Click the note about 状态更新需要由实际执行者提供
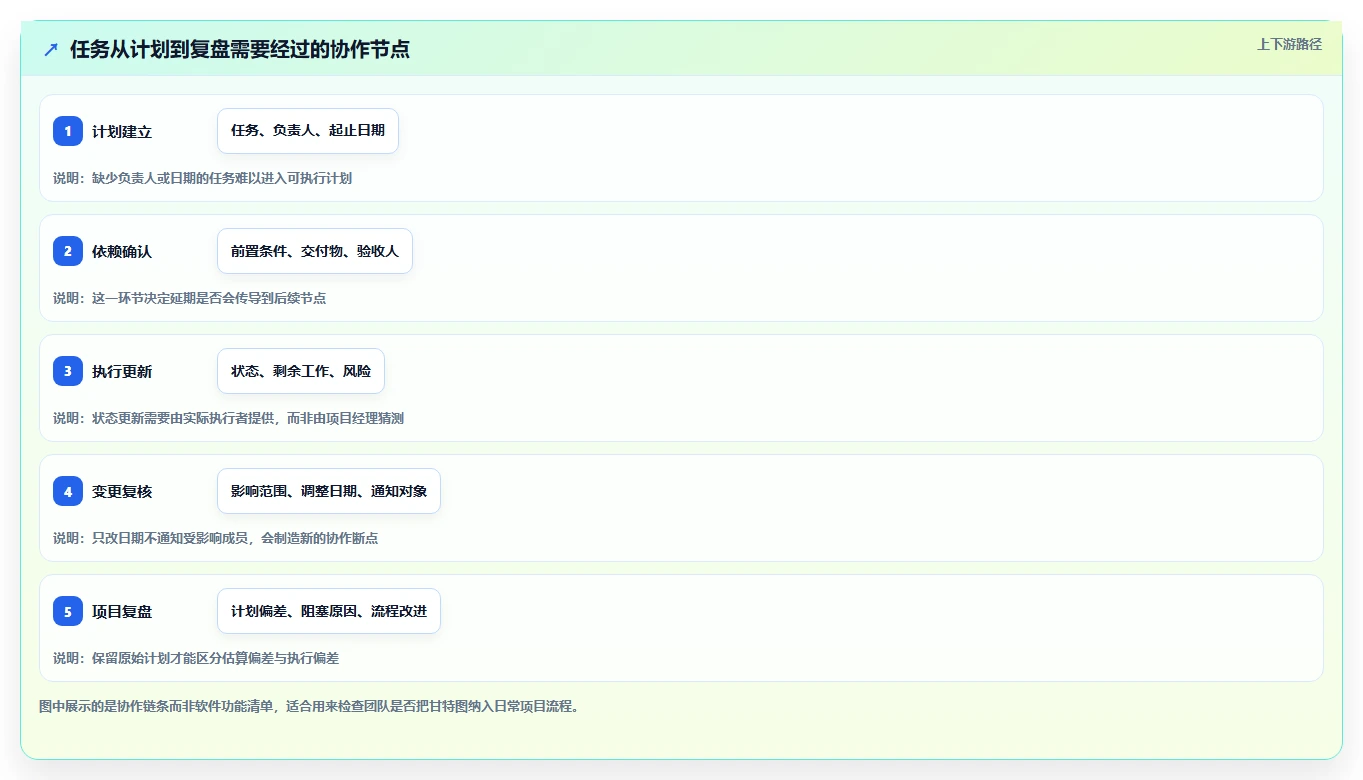This screenshot has height=780, width=1363. [x=228, y=418]
